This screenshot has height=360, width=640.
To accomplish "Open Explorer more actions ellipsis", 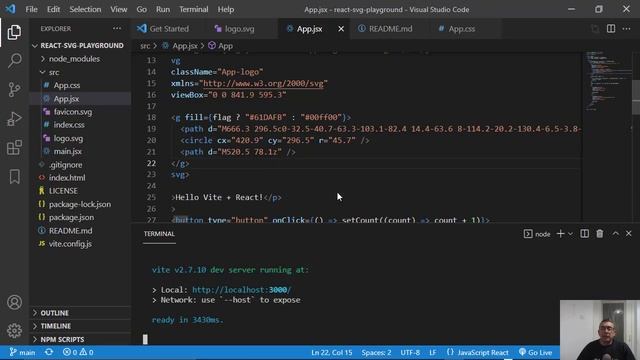I will pos(117,29).
